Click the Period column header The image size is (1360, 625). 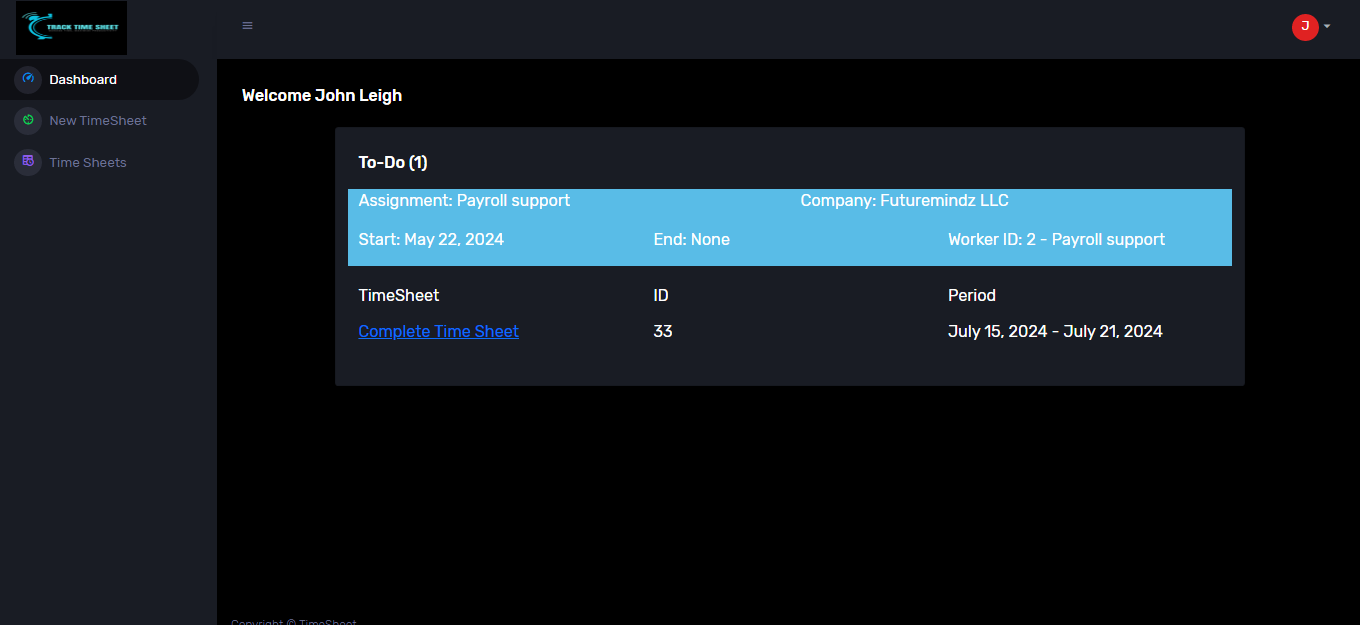971,296
